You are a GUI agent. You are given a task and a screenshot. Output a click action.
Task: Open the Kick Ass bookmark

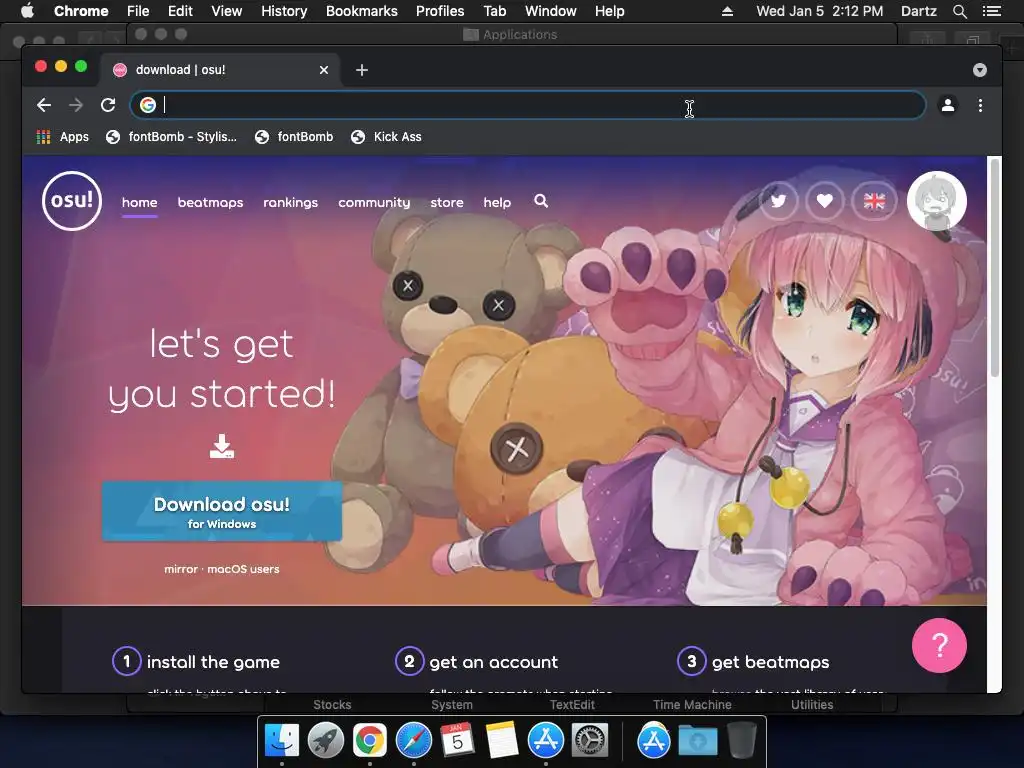point(386,136)
